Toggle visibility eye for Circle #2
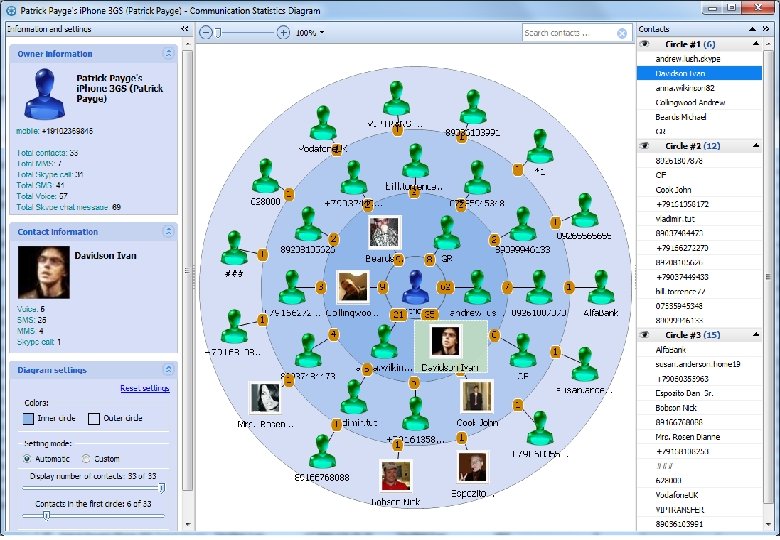 click(644, 146)
